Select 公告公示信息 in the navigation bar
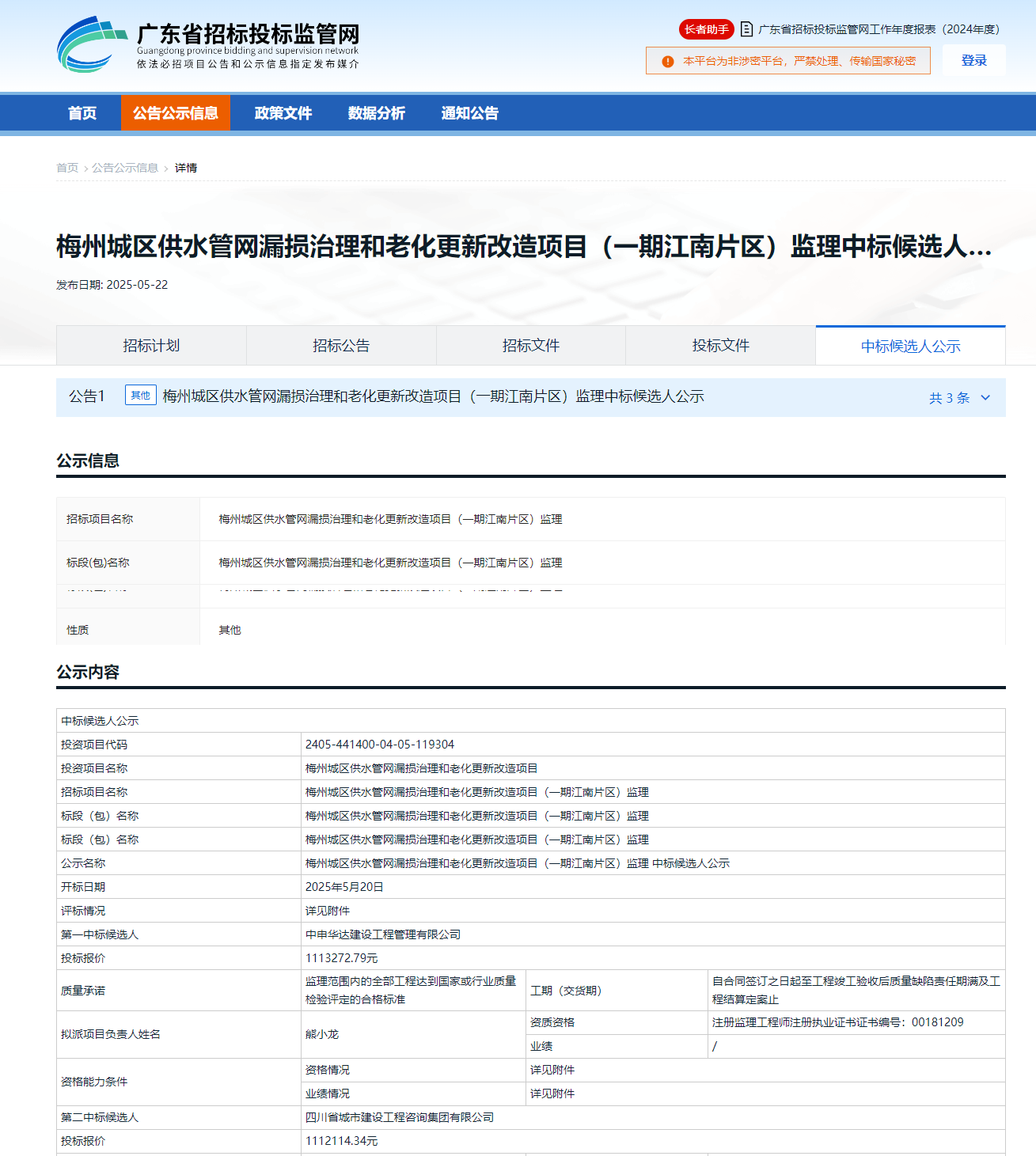The width and height of the screenshot is (1036, 1156). coord(176,113)
